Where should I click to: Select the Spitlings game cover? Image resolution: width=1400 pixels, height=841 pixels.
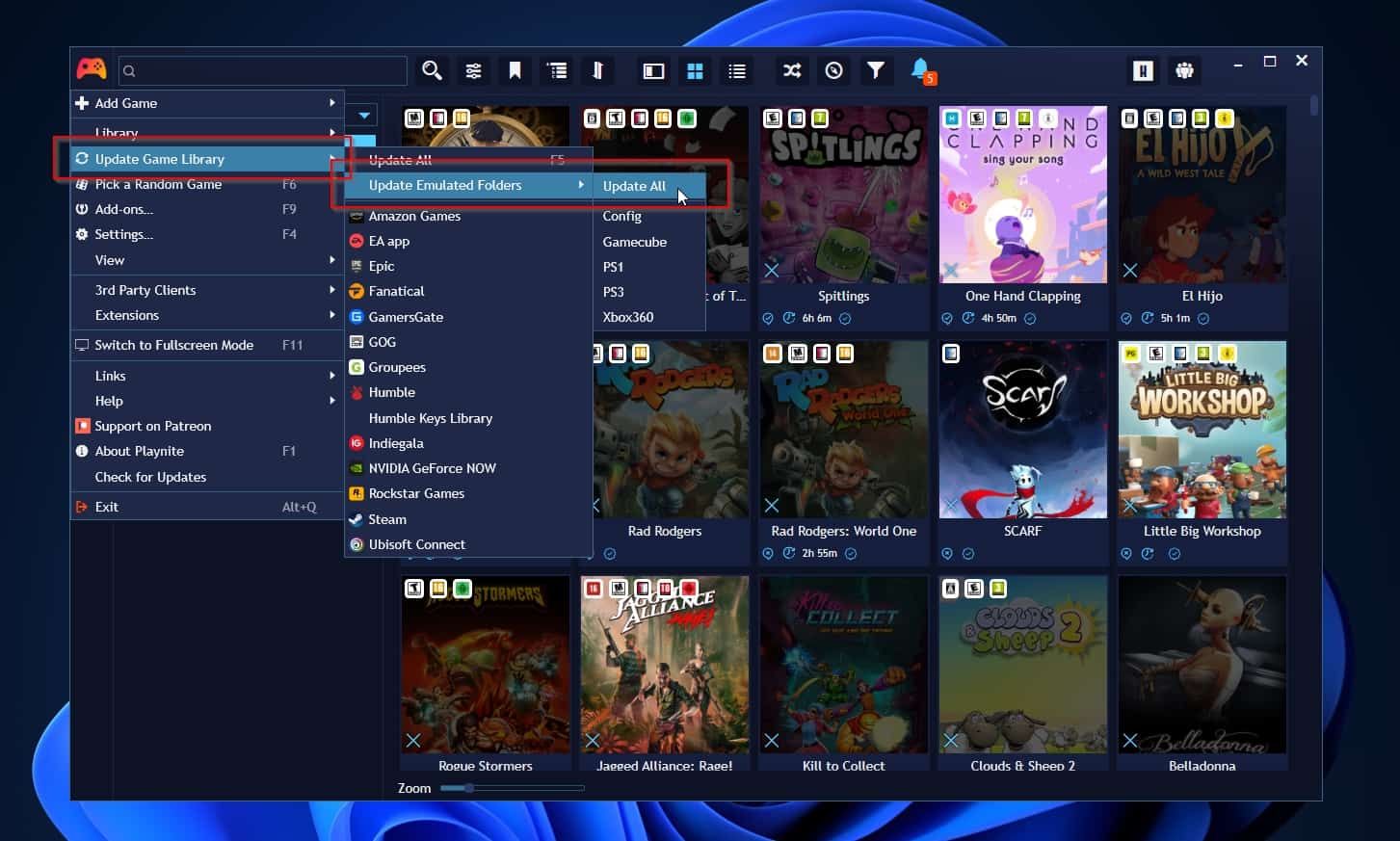point(844,195)
